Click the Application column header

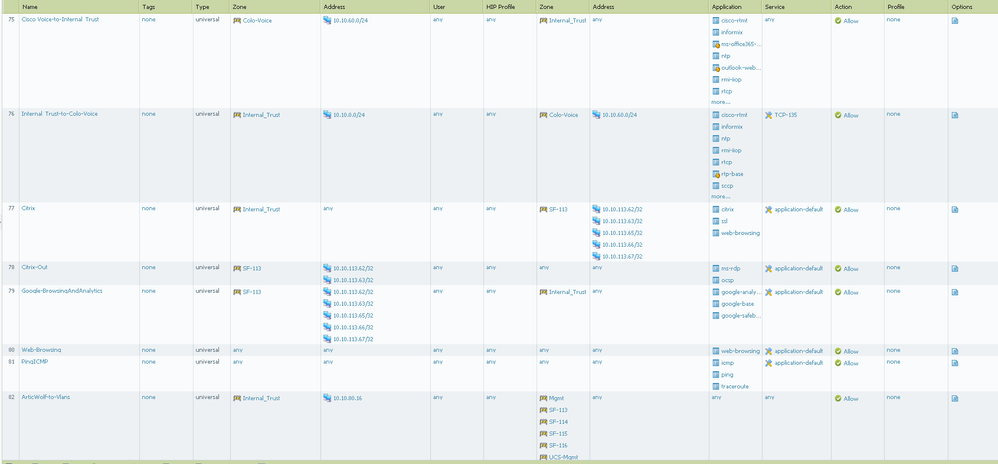point(727,7)
